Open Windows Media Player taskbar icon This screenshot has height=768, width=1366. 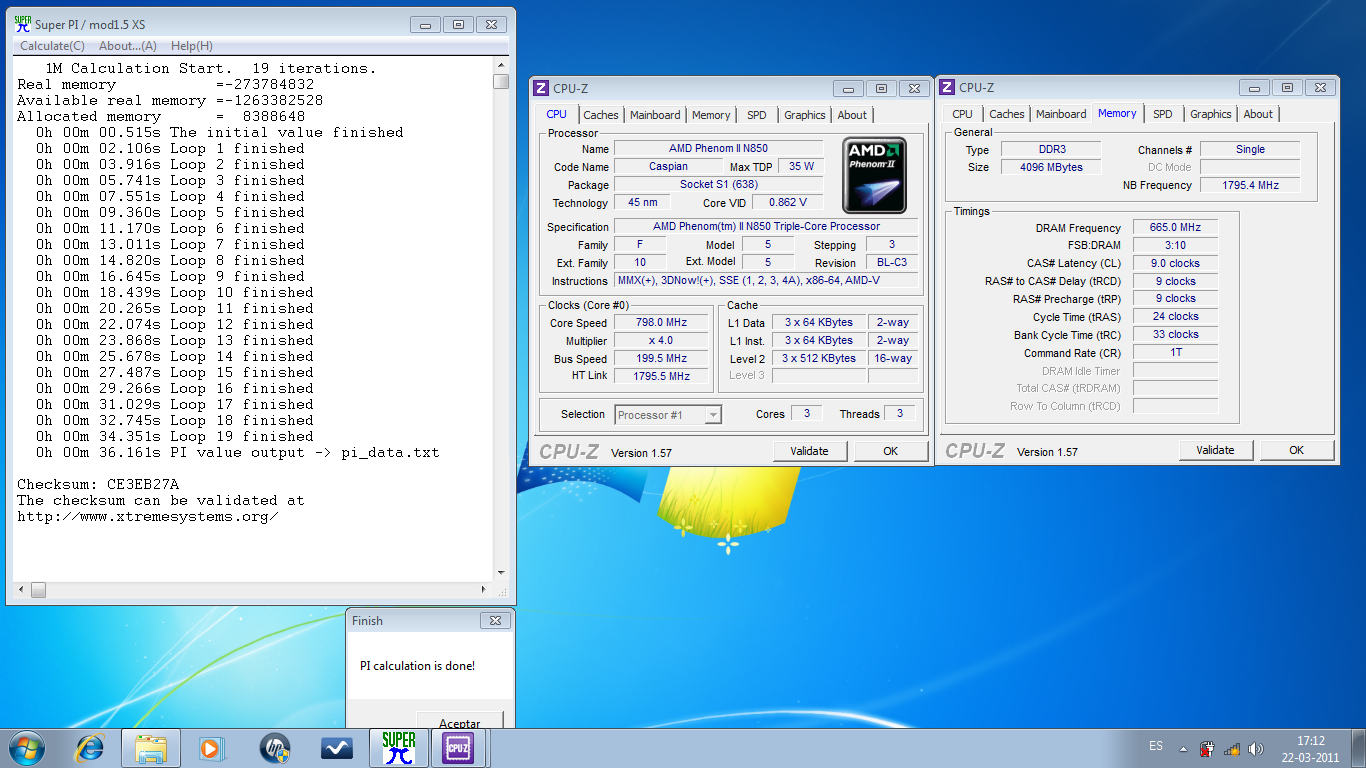click(x=210, y=747)
